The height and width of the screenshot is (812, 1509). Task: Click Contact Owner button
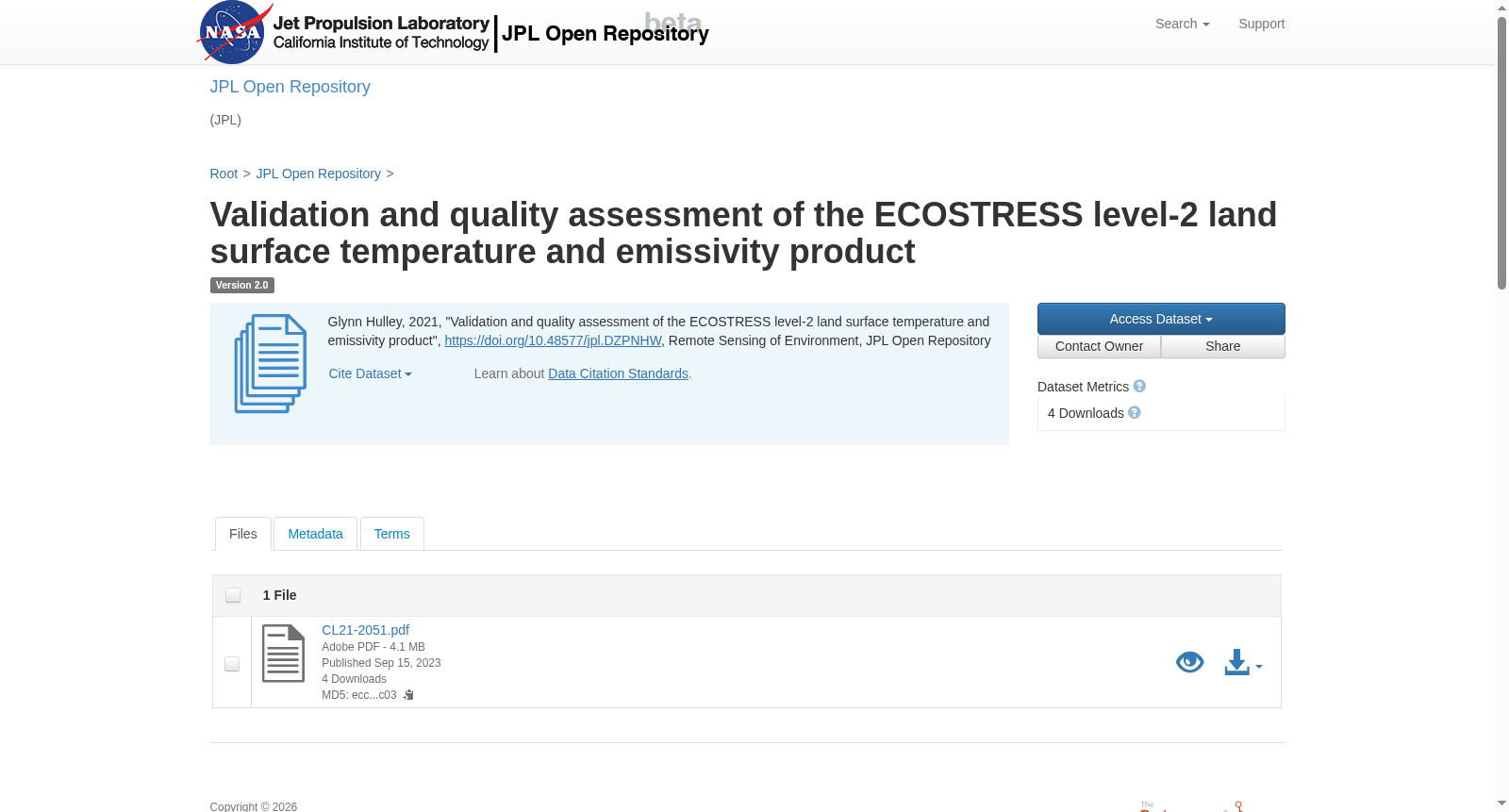coord(1099,346)
